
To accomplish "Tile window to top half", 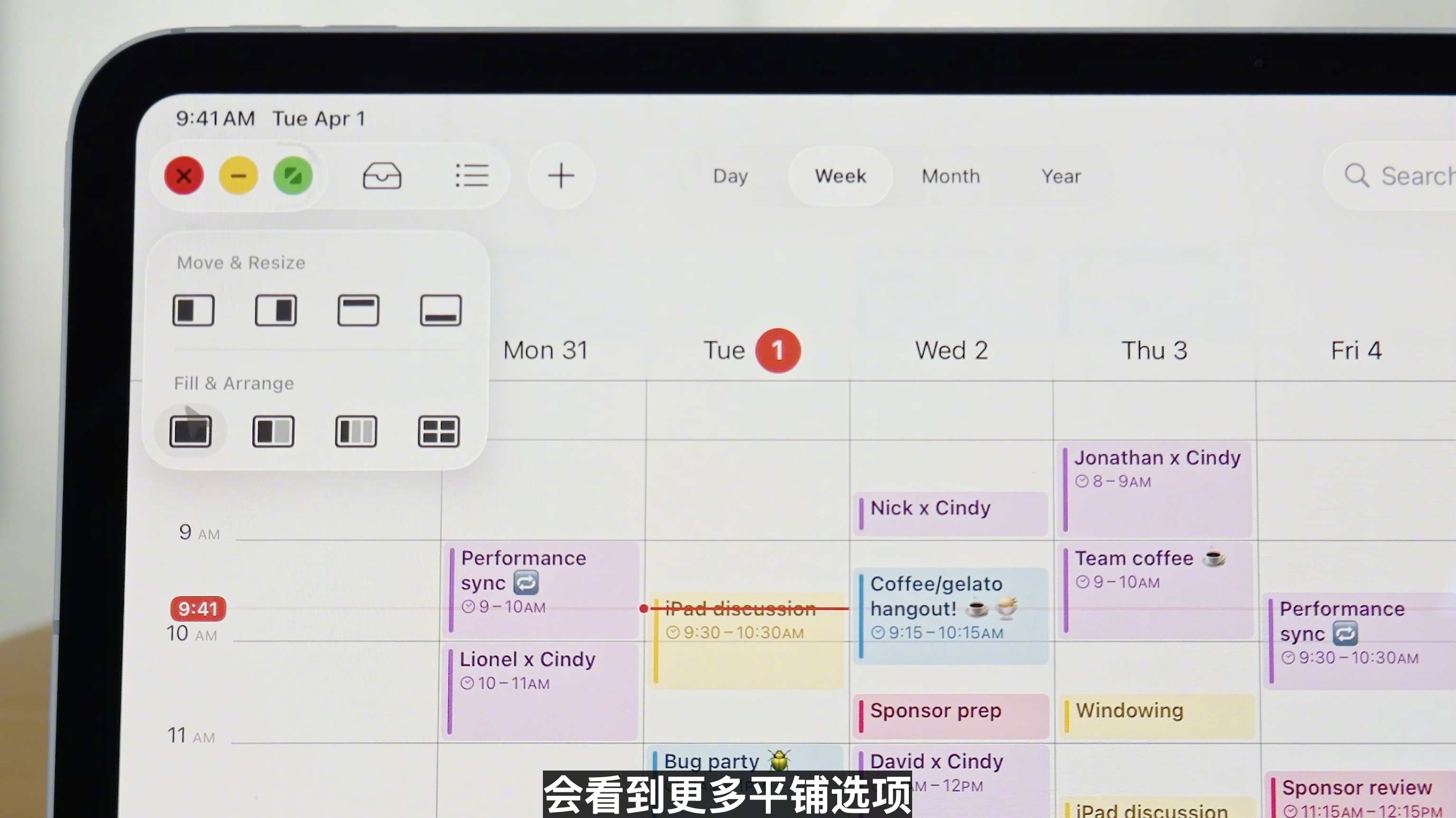I will pos(358,310).
